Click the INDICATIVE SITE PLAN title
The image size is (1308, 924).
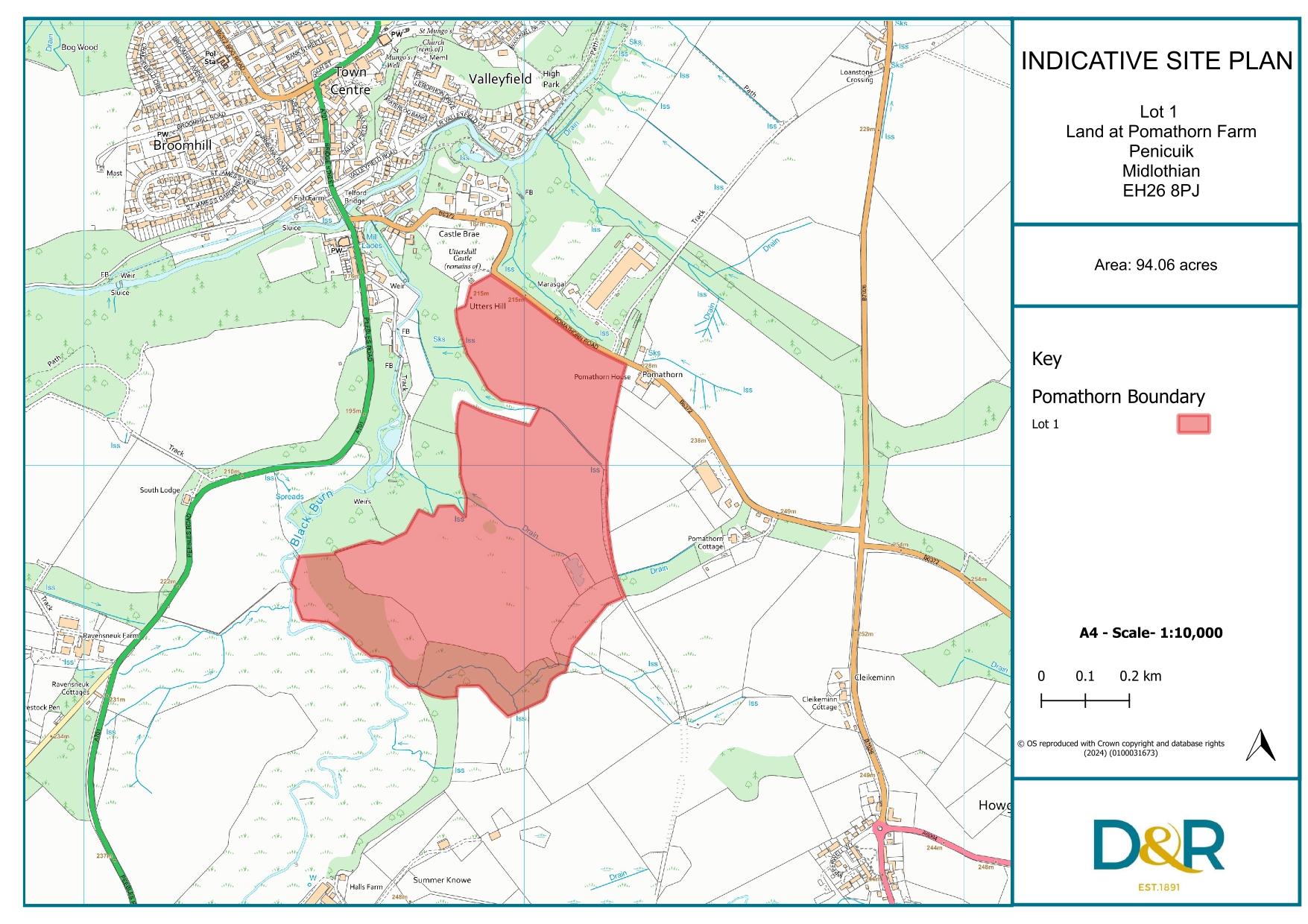coord(1157,61)
